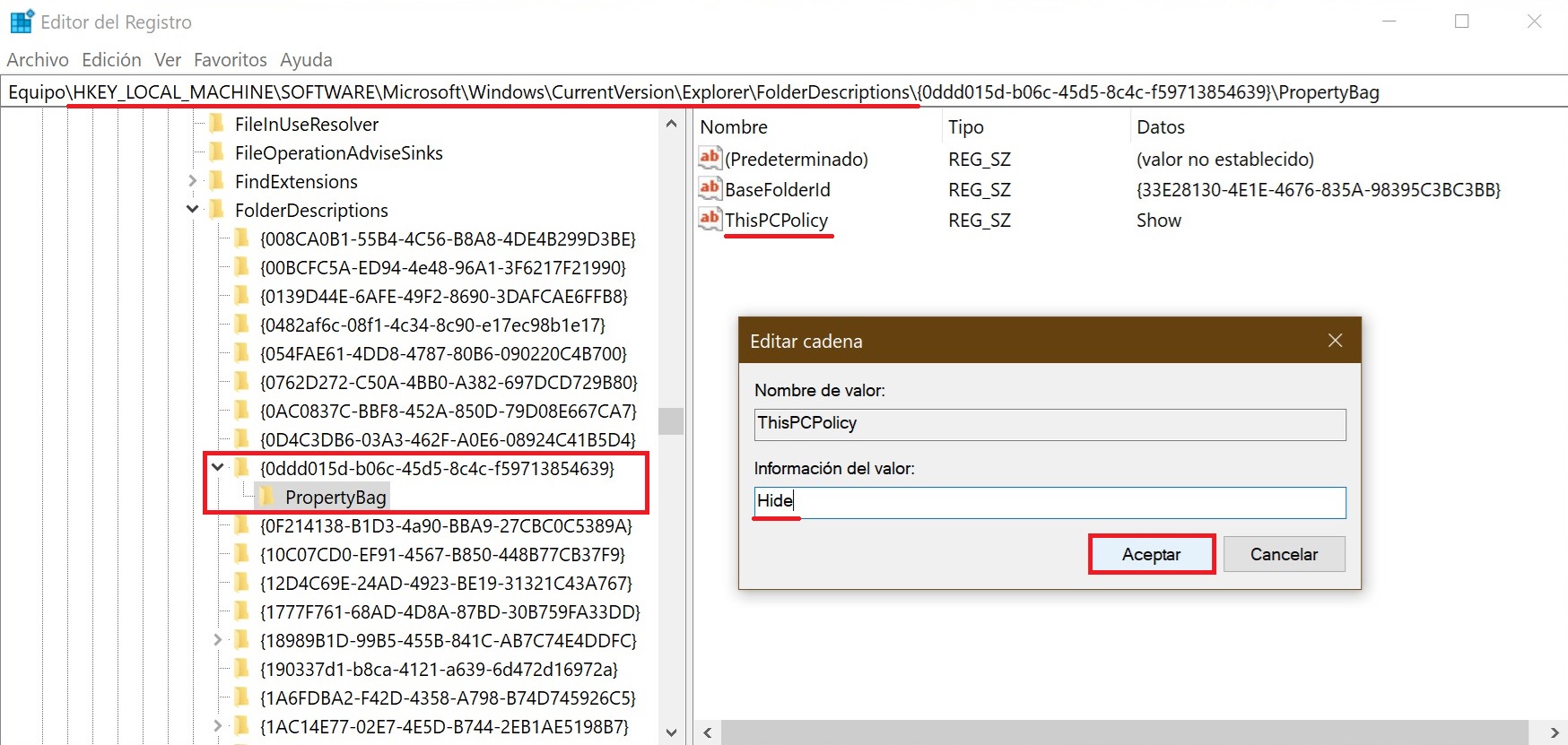Click folder icon of {0482af6c-08f1-4c34-8c90-e17ec98b1e17}
Image resolution: width=1568 pixels, height=745 pixels.
[241, 325]
